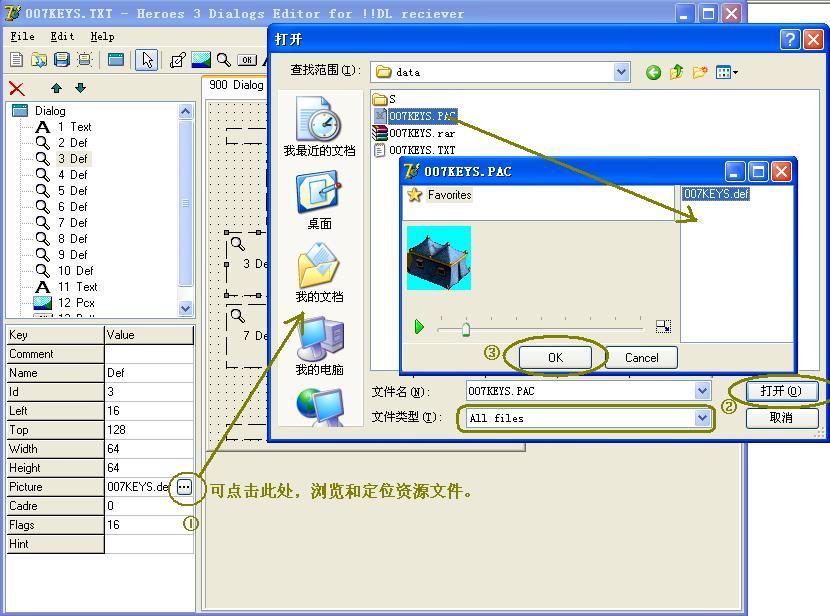Move item down with the down arrow
Viewport: 830px width, 616px height.
pos(80,89)
